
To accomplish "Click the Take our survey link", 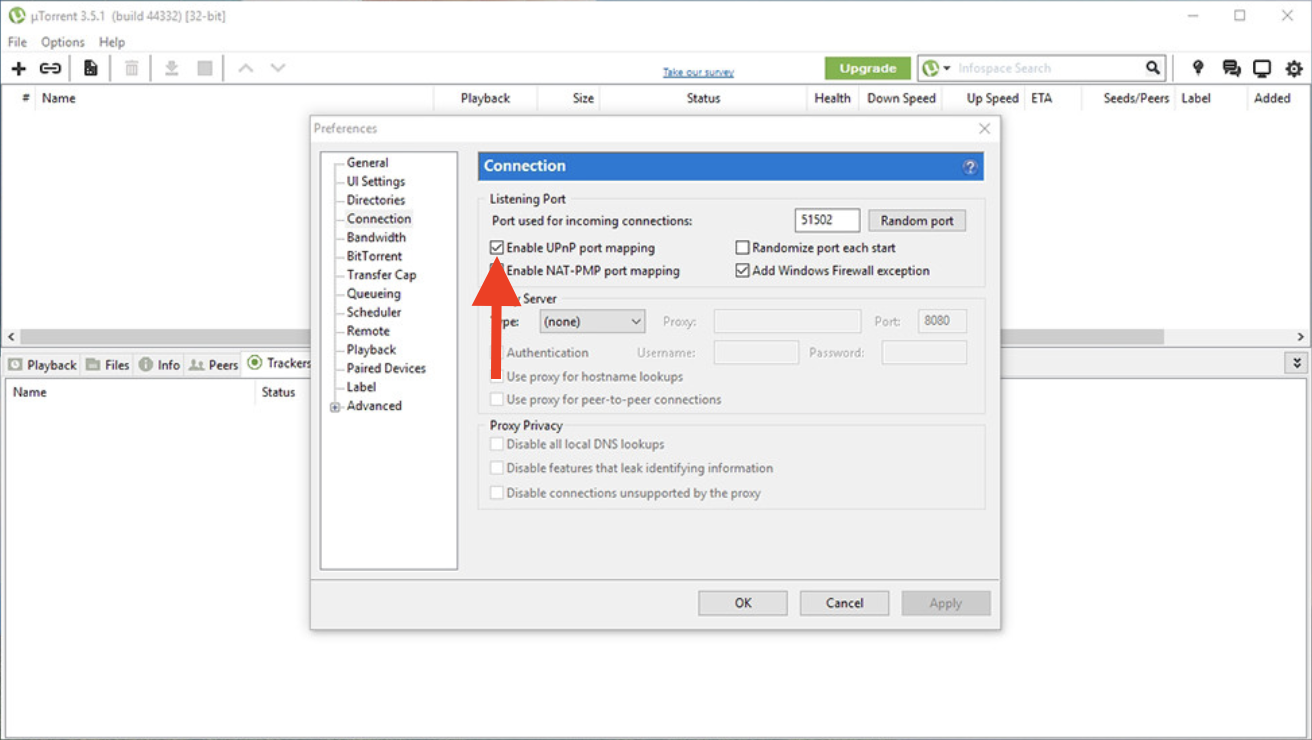I will click(698, 72).
